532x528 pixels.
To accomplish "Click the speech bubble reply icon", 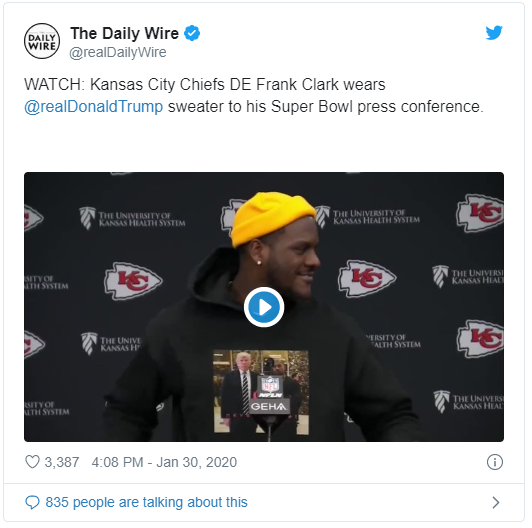I will coord(33,503).
